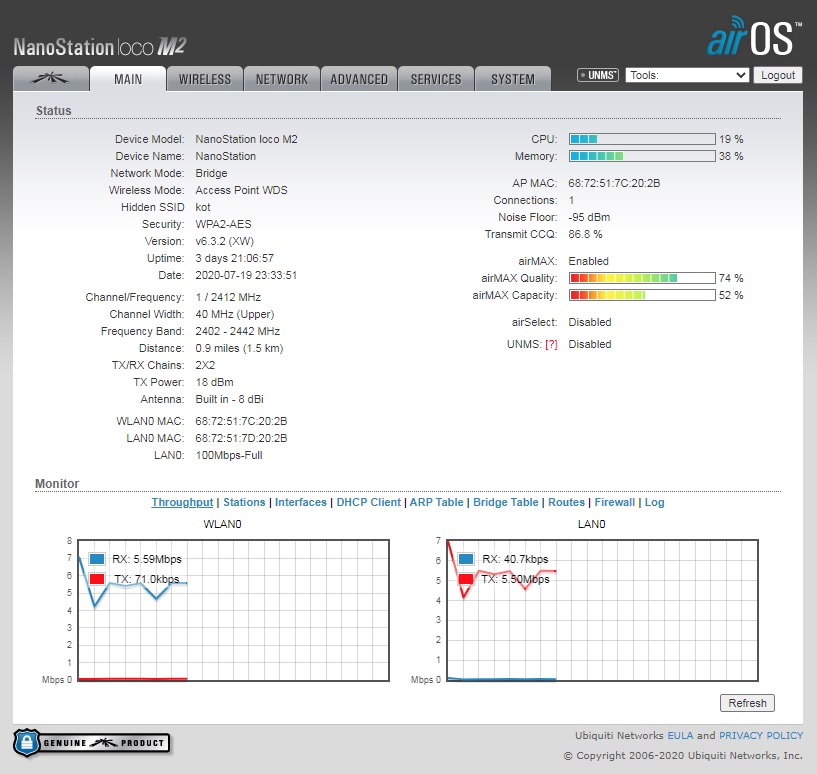Click the TX Power value 18 dBm
The width and height of the screenshot is (817, 774).
(214, 382)
